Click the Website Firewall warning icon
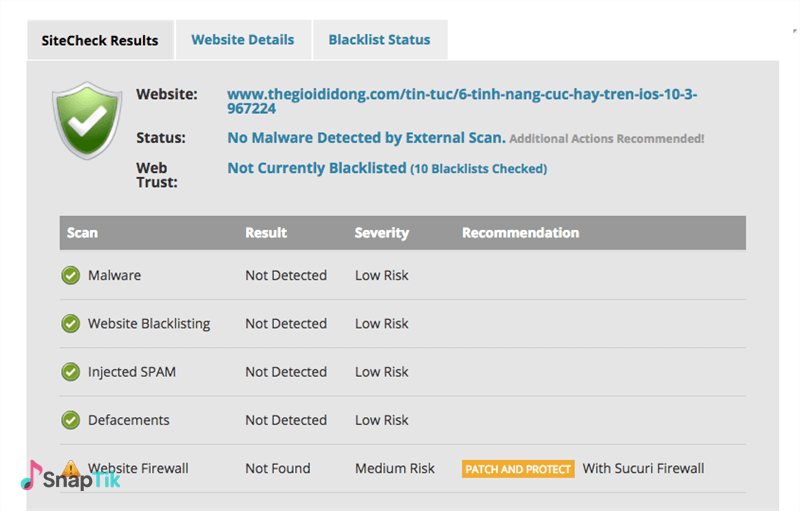This screenshot has width=800, height=511. (x=70, y=467)
